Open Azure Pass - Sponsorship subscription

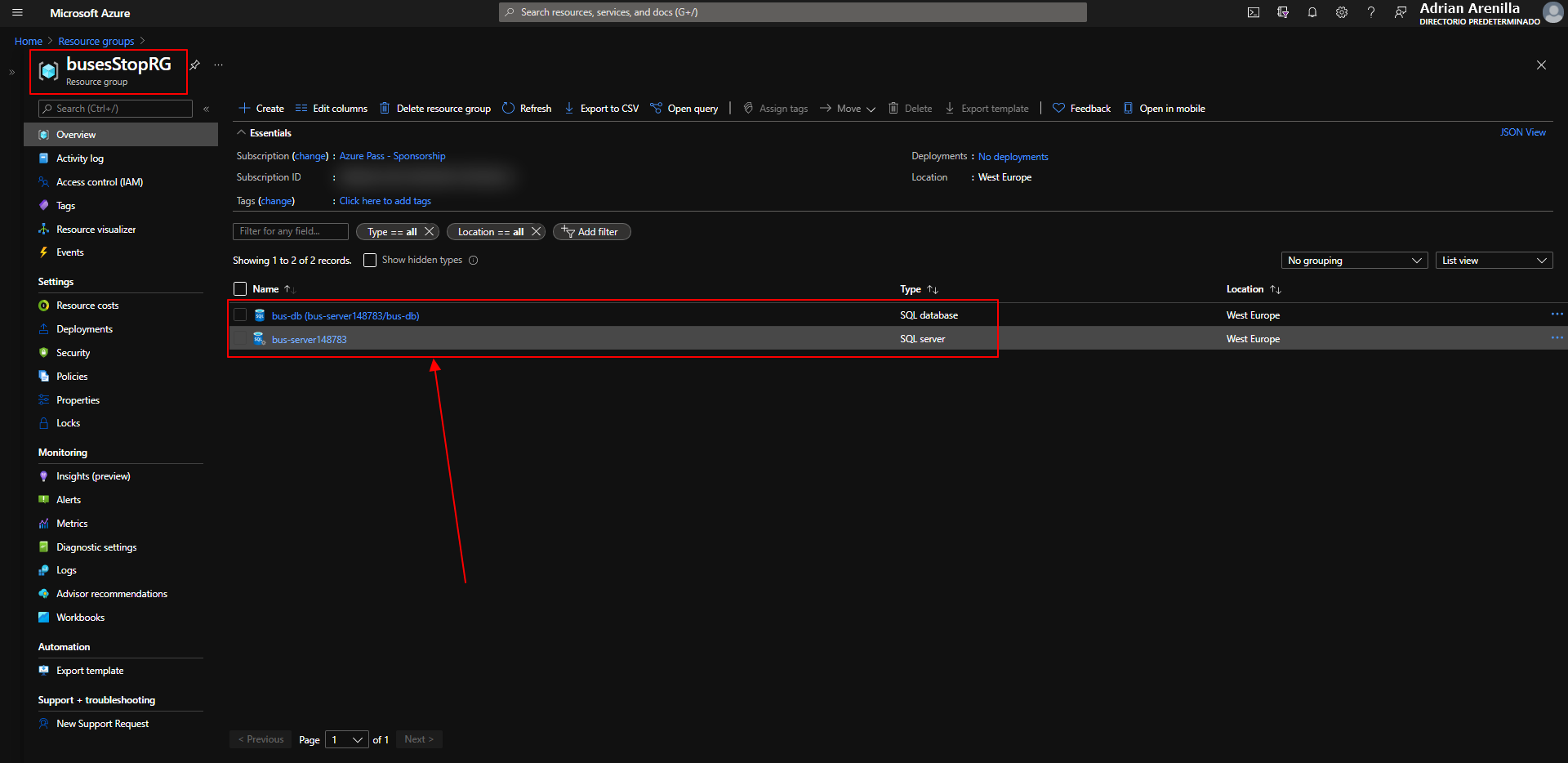coord(393,156)
